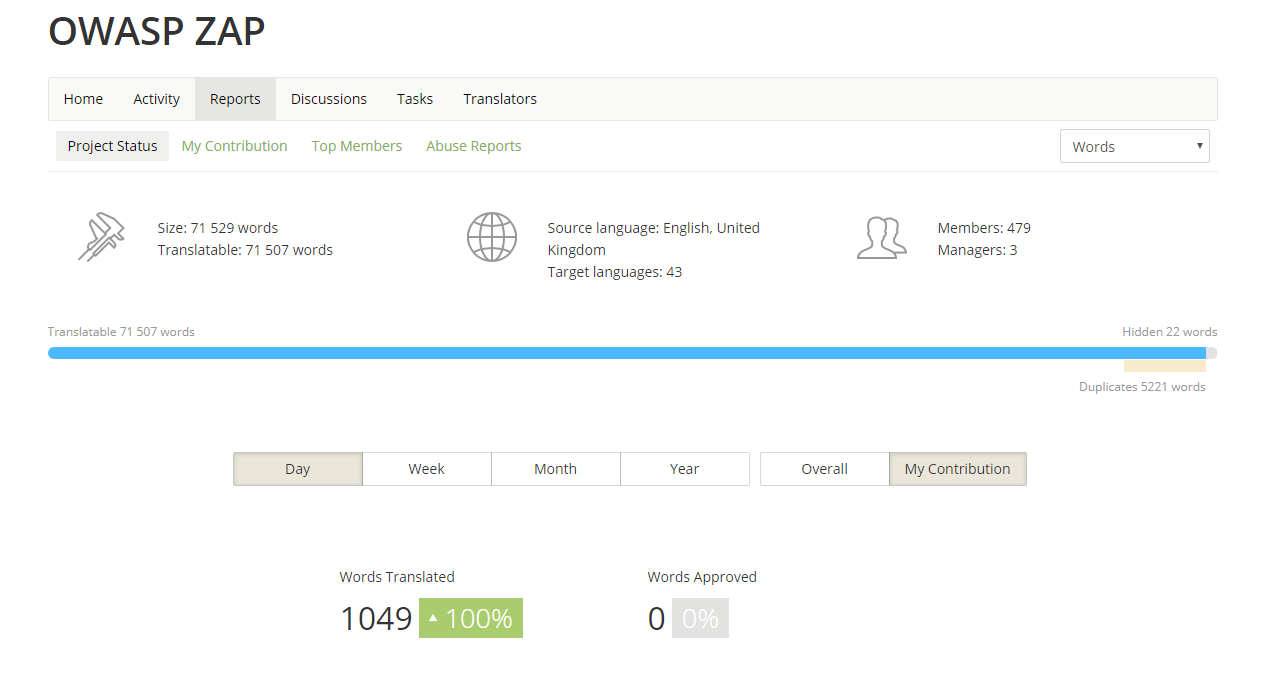1286x684 pixels.
Task: Click the caliper size icon
Action: pyautogui.click(x=102, y=238)
